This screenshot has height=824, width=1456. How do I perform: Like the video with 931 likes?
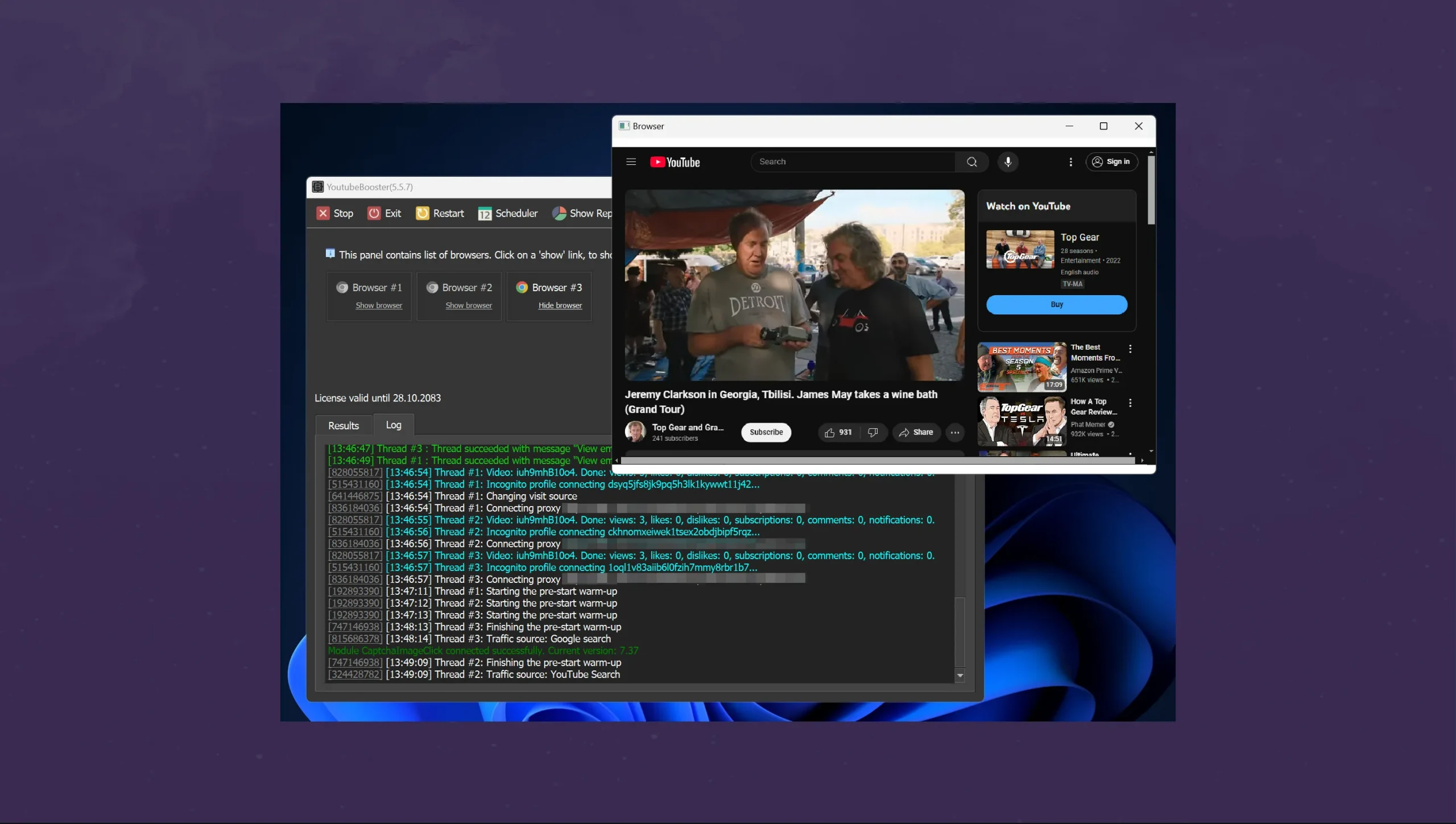[838, 432]
